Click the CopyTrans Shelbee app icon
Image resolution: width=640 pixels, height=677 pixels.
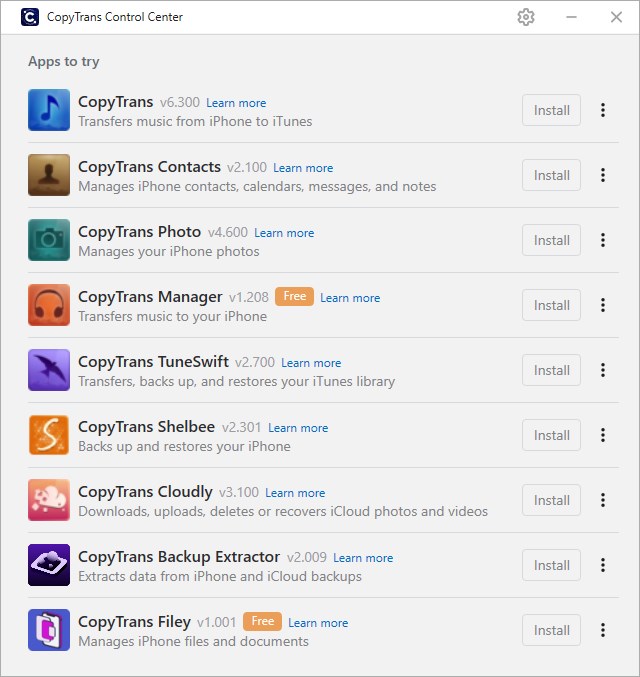49,435
